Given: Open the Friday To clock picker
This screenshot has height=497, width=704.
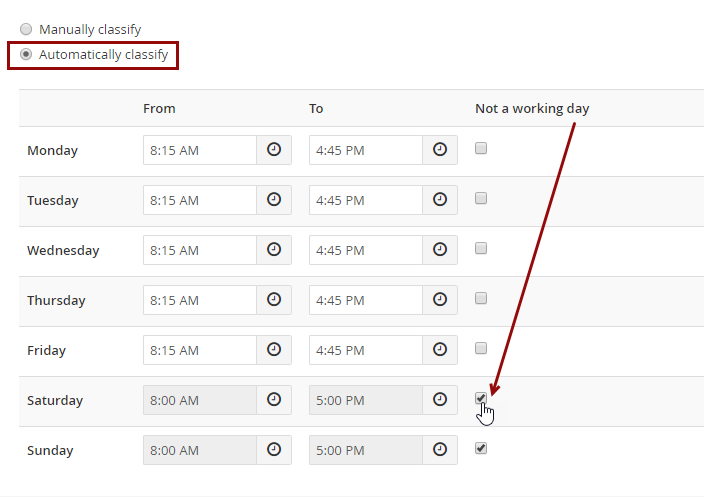Looking at the screenshot, I should tap(440, 349).
